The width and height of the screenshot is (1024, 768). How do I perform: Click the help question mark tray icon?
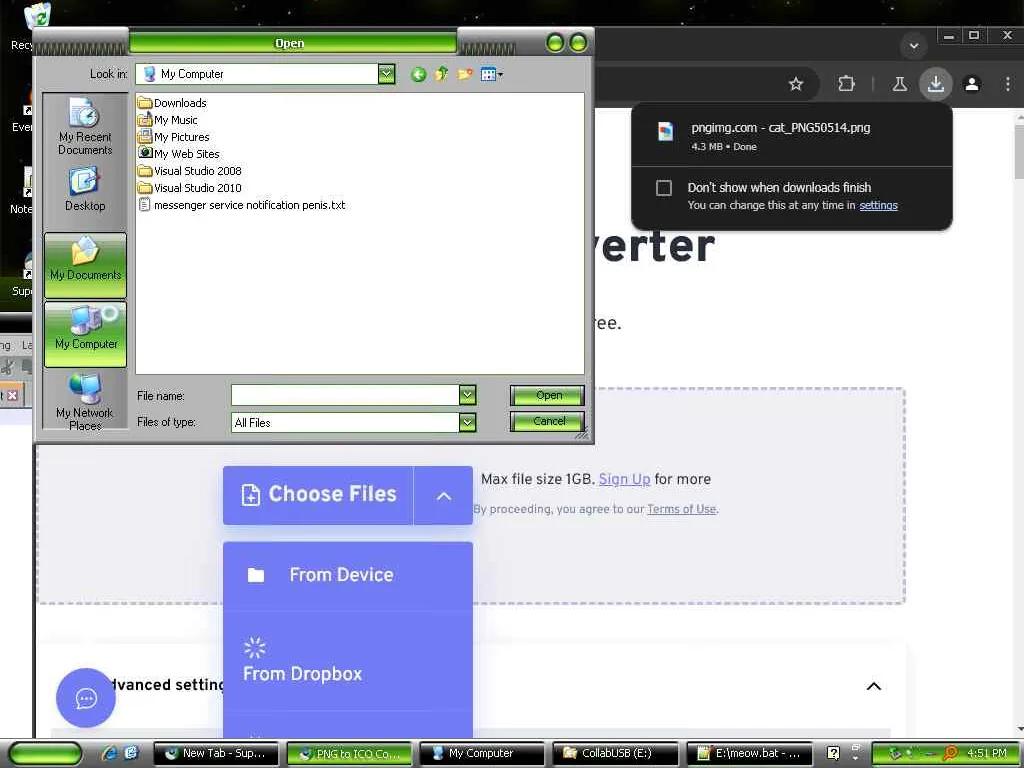(833, 754)
